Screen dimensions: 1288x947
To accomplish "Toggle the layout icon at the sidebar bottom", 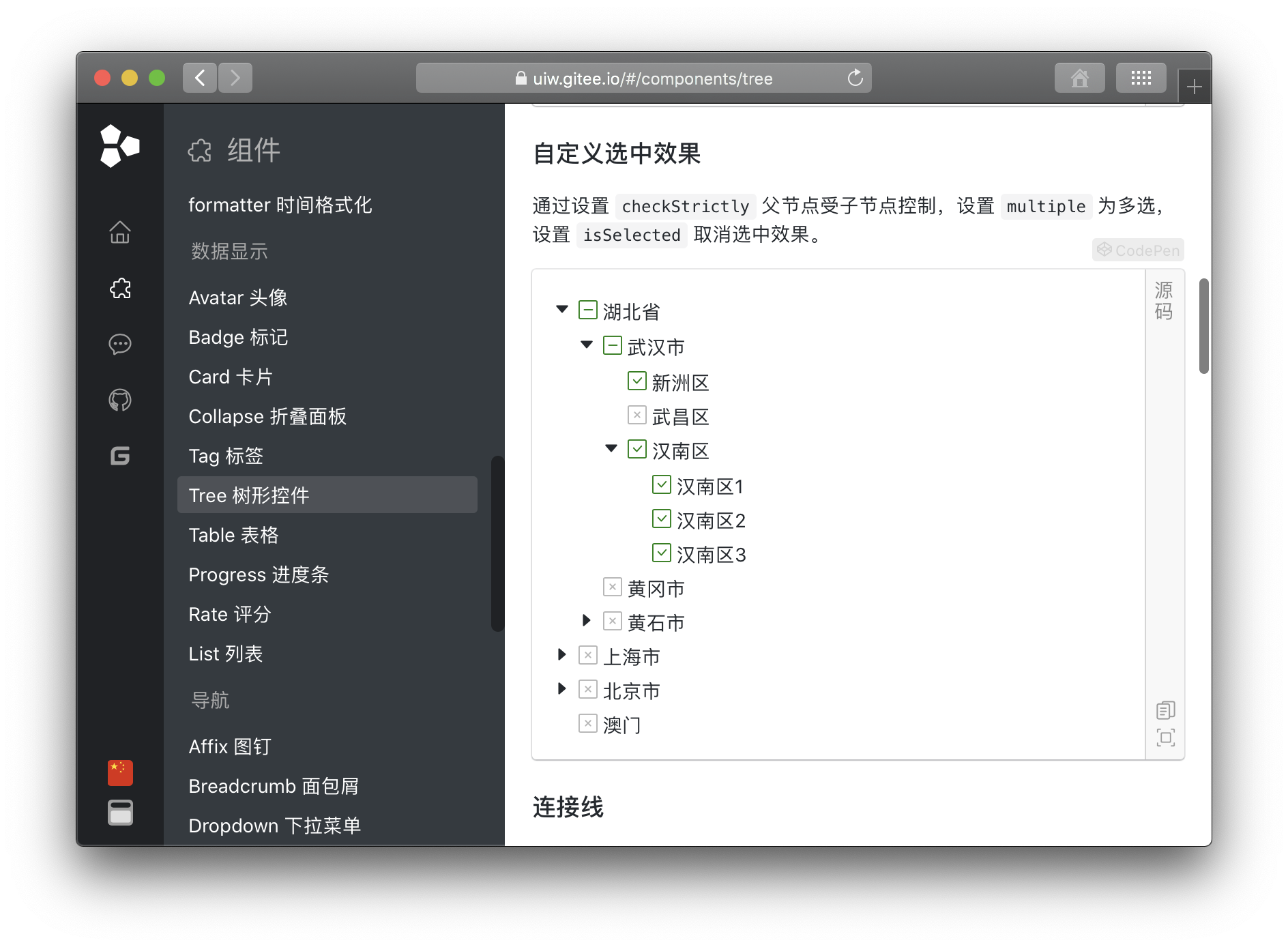I will tap(120, 813).
